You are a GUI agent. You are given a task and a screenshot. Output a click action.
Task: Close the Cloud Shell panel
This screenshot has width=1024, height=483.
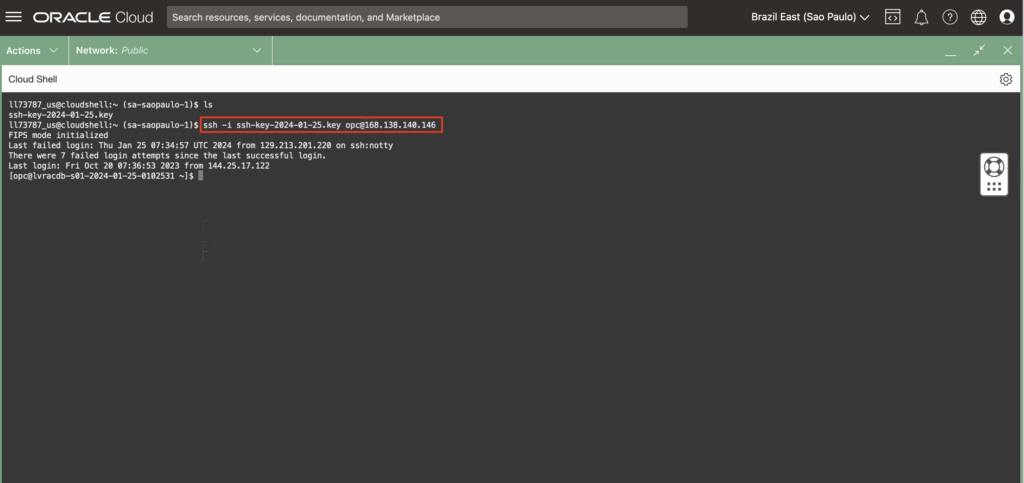(x=1007, y=50)
